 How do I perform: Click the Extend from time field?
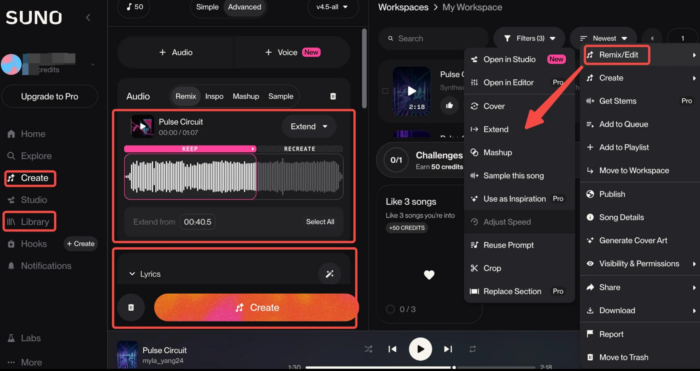click(197, 222)
